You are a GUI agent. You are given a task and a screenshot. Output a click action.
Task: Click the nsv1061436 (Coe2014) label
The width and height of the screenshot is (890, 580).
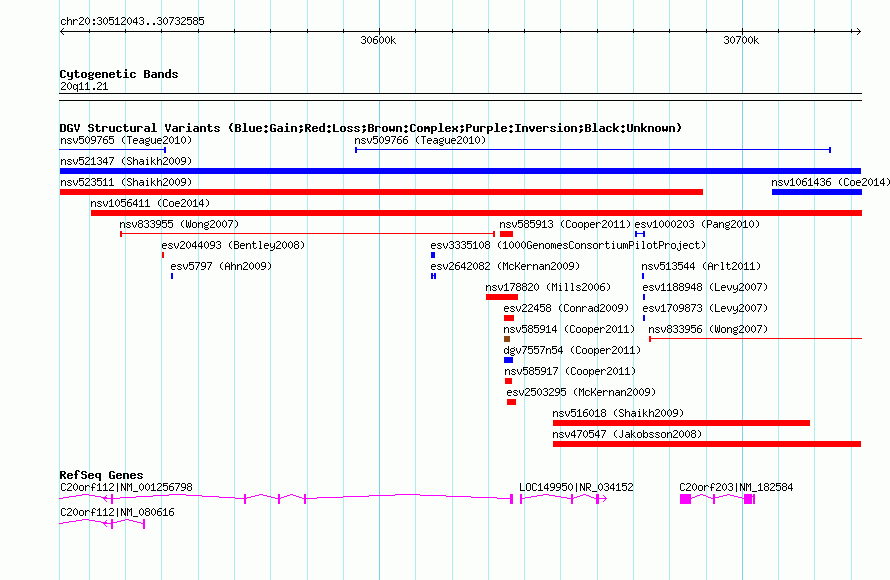(x=830, y=182)
